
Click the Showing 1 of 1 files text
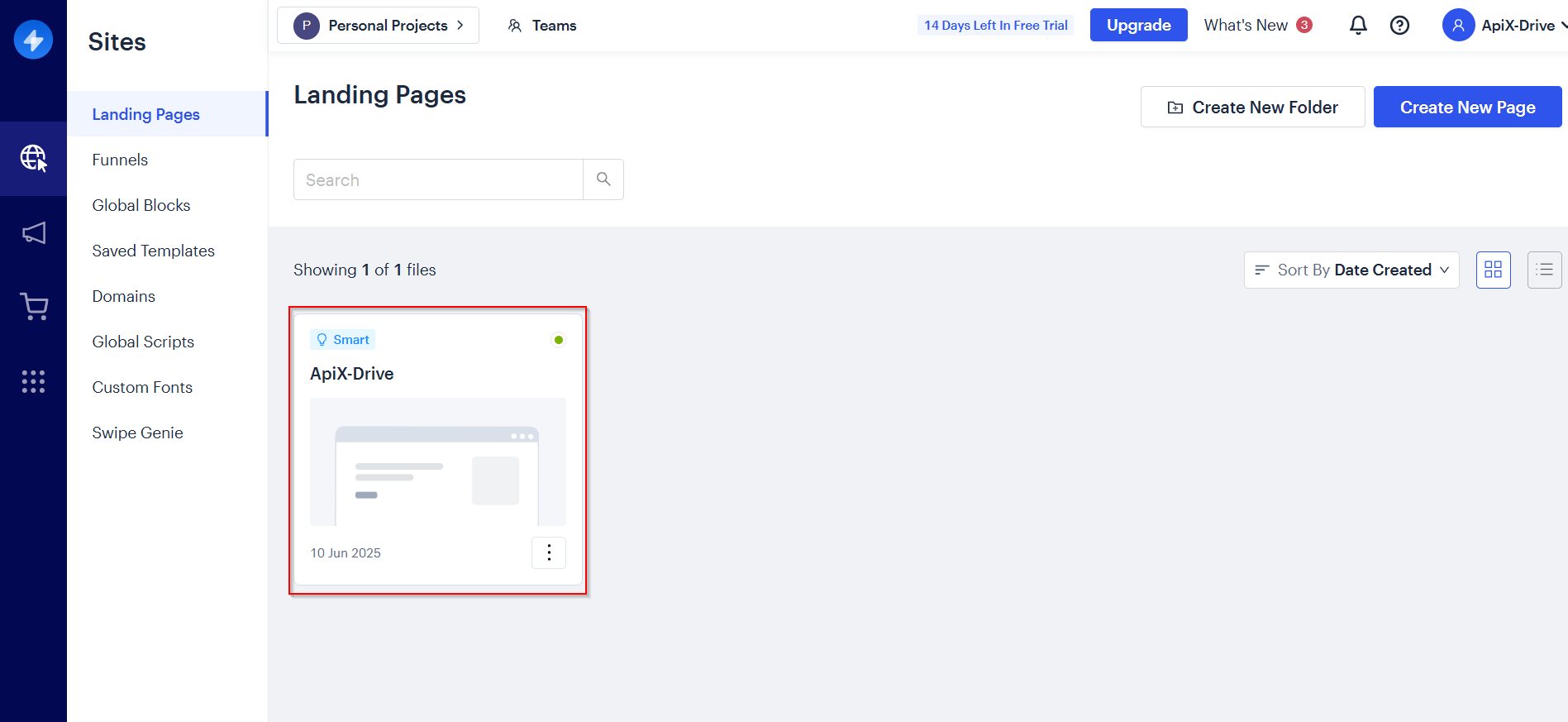click(365, 270)
